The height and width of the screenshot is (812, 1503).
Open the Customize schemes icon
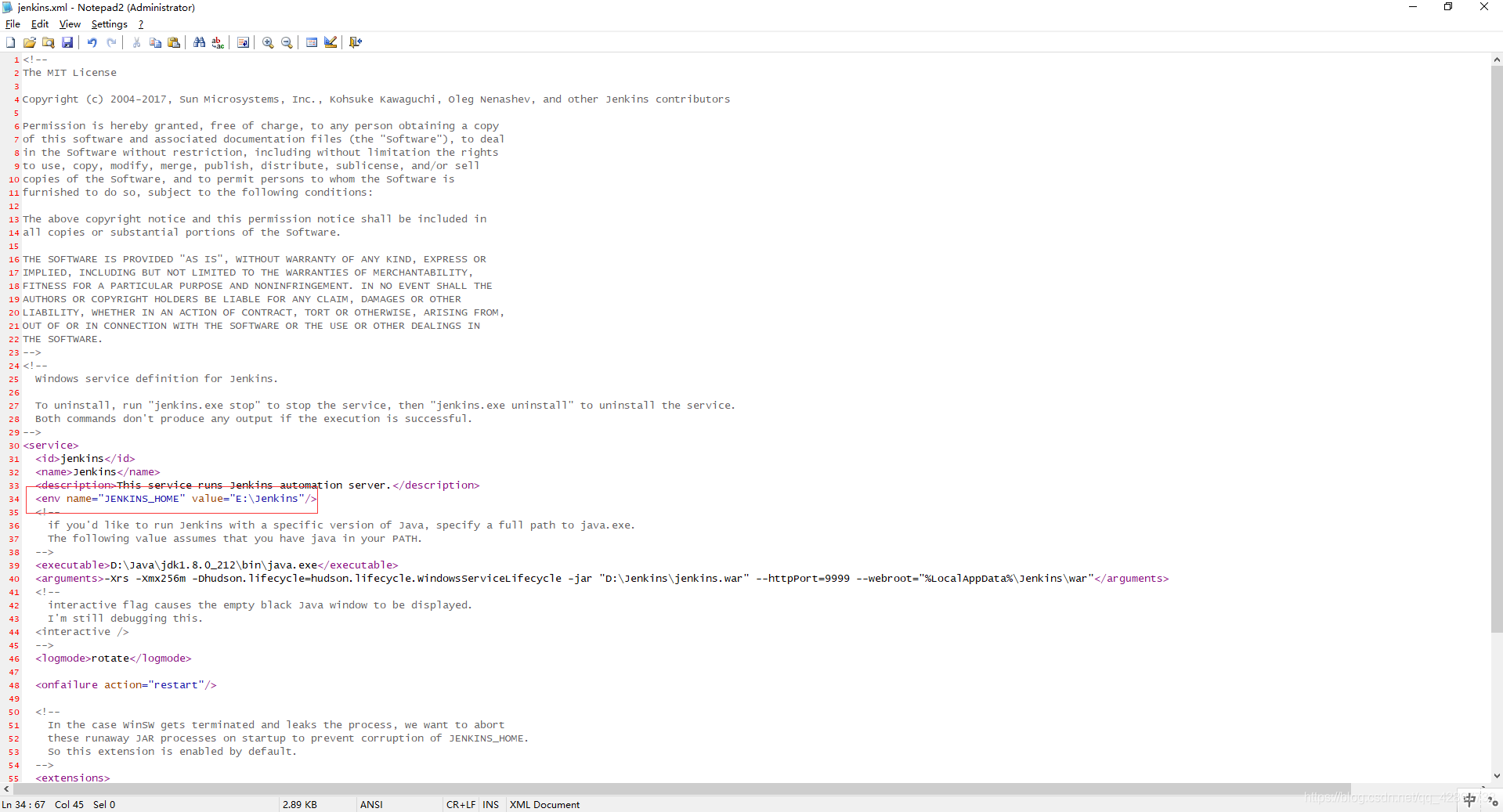tap(331, 42)
